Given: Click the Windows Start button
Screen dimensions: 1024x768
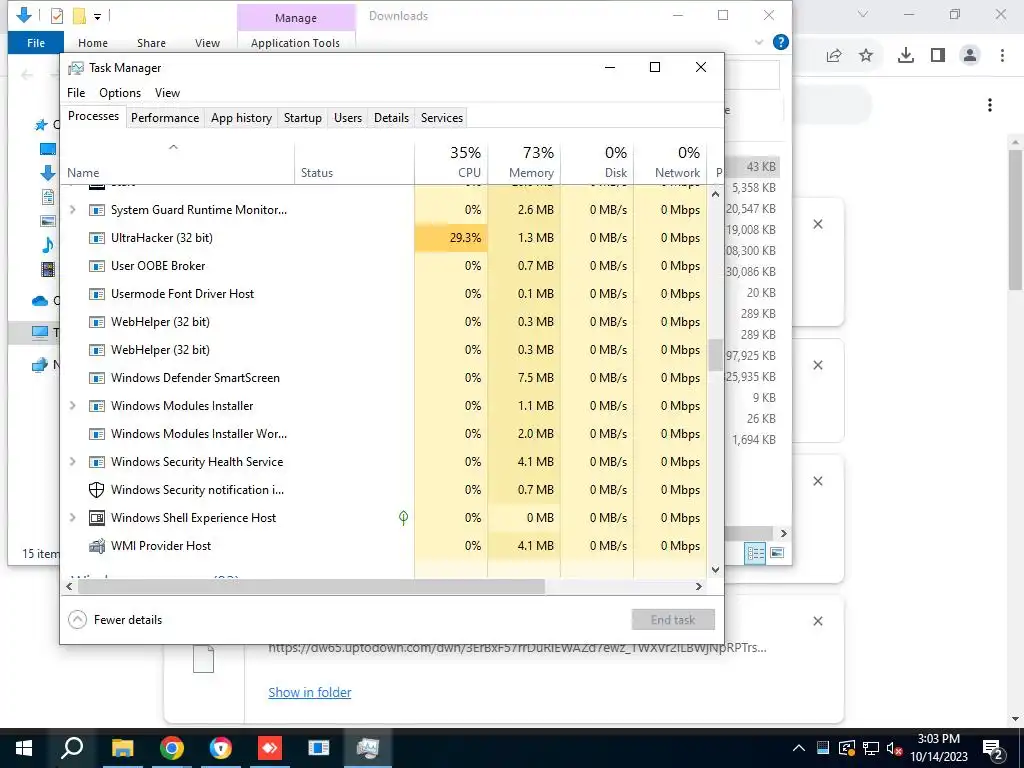Looking at the screenshot, I should pyautogui.click(x=24, y=748).
